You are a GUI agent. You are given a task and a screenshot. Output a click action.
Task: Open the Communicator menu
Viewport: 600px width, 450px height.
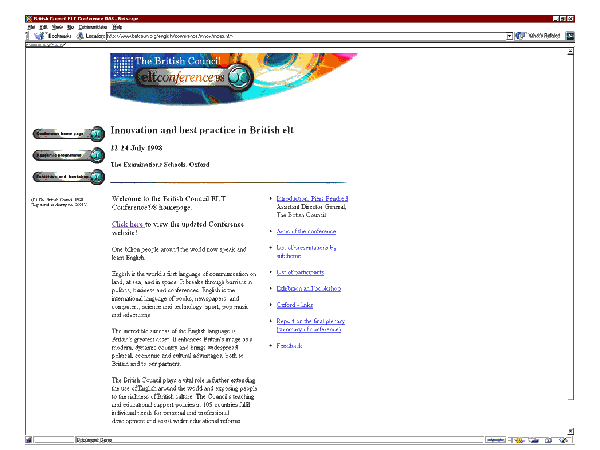click(x=93, y=27)
